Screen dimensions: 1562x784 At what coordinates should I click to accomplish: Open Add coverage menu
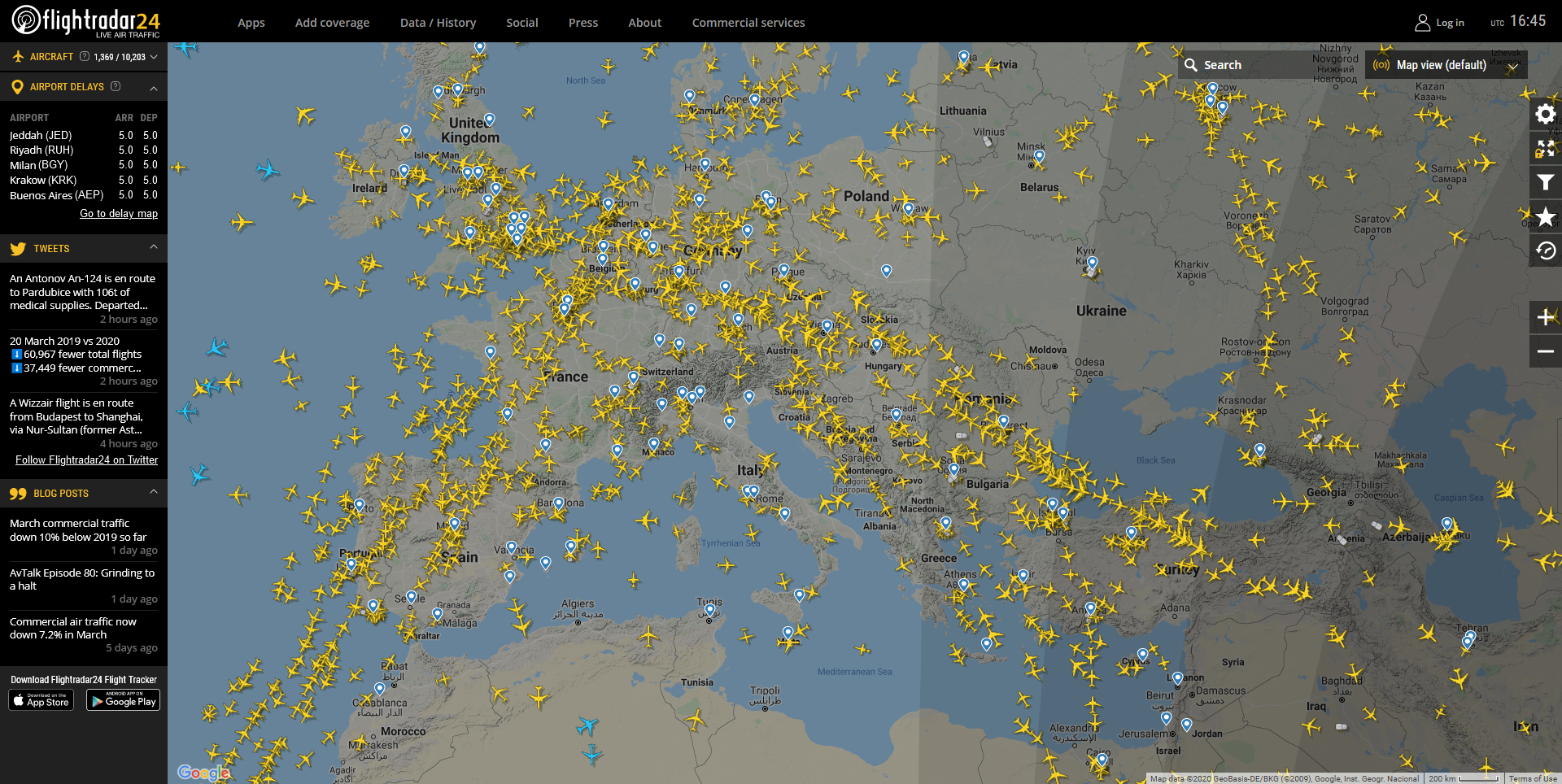[x=332, y=23]
